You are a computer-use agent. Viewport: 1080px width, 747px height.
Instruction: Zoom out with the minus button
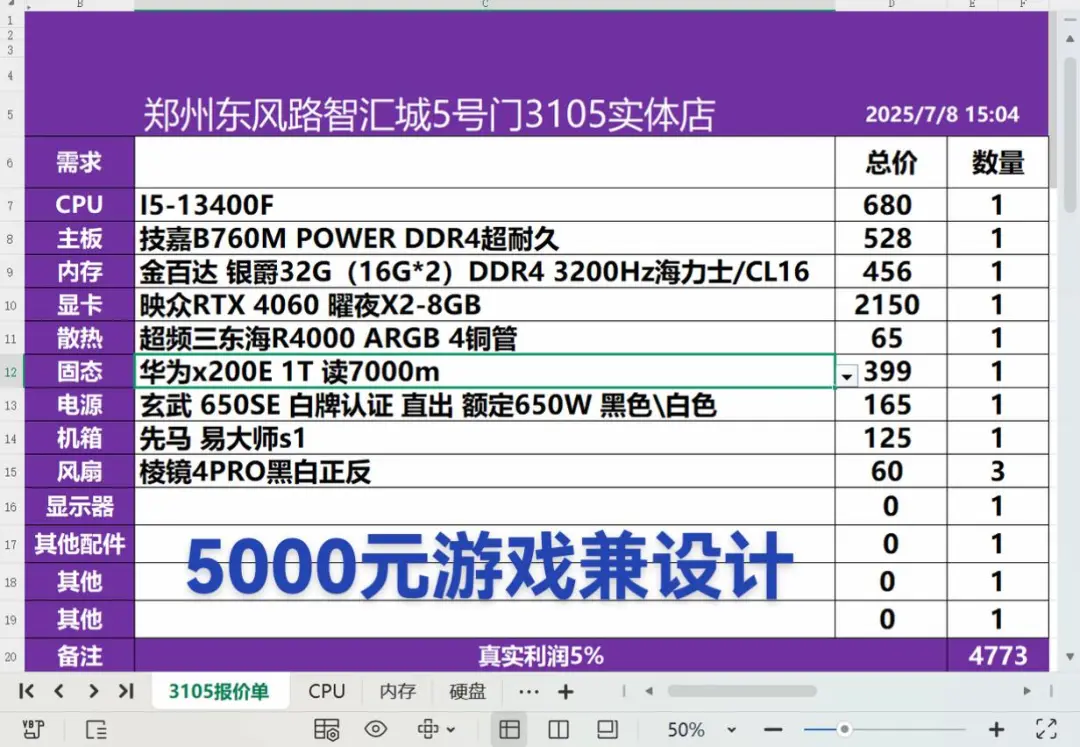tap(773, 729)
